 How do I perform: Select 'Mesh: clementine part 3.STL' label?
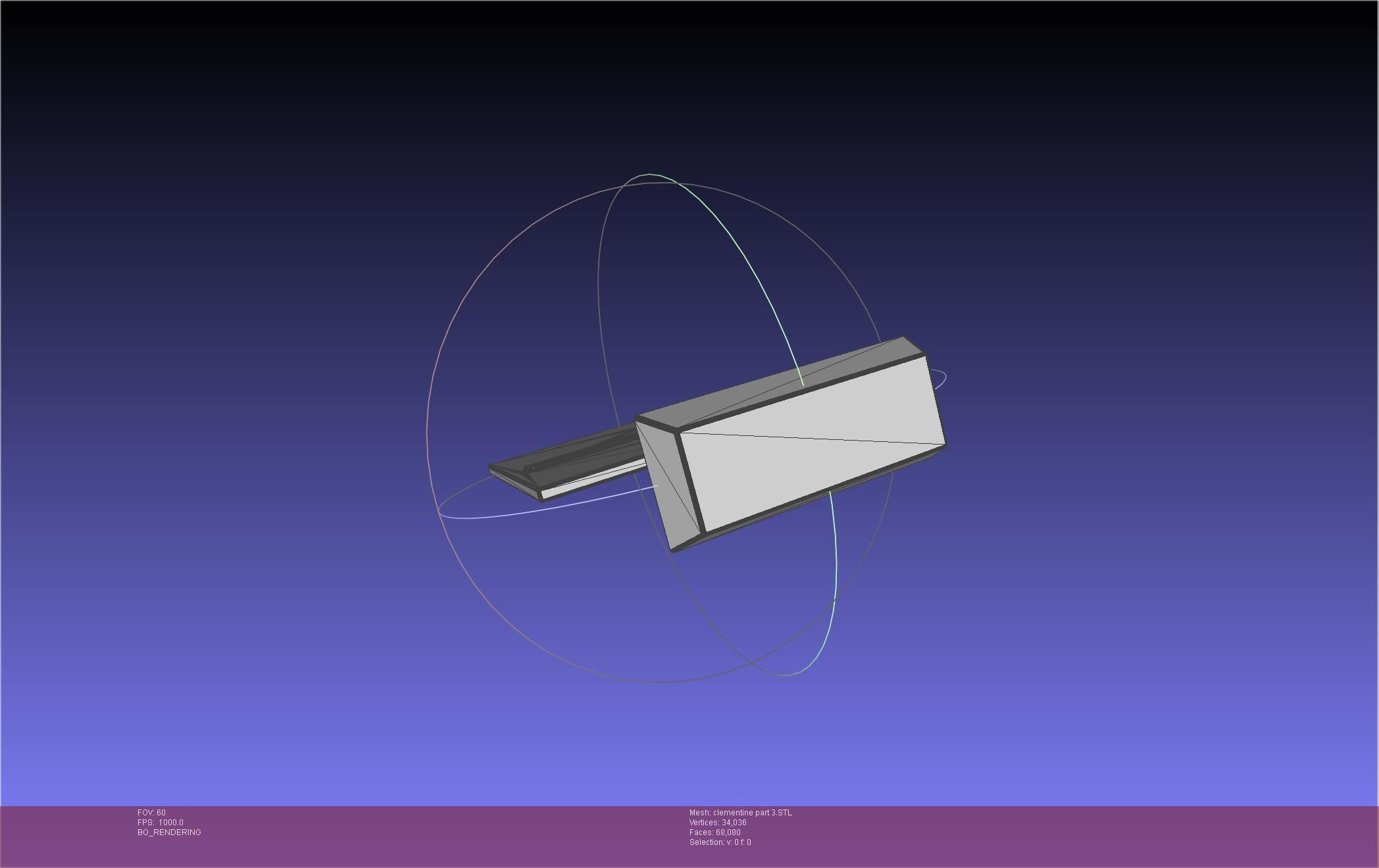pyautogui.click(x=741, y=813)
